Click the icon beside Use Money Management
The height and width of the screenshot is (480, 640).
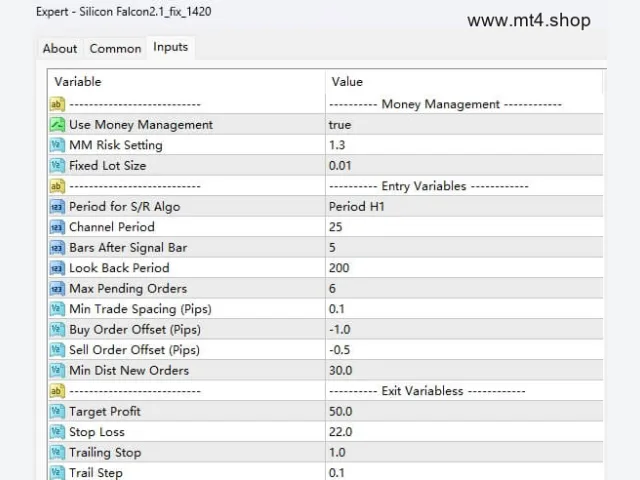coord(57,124)
